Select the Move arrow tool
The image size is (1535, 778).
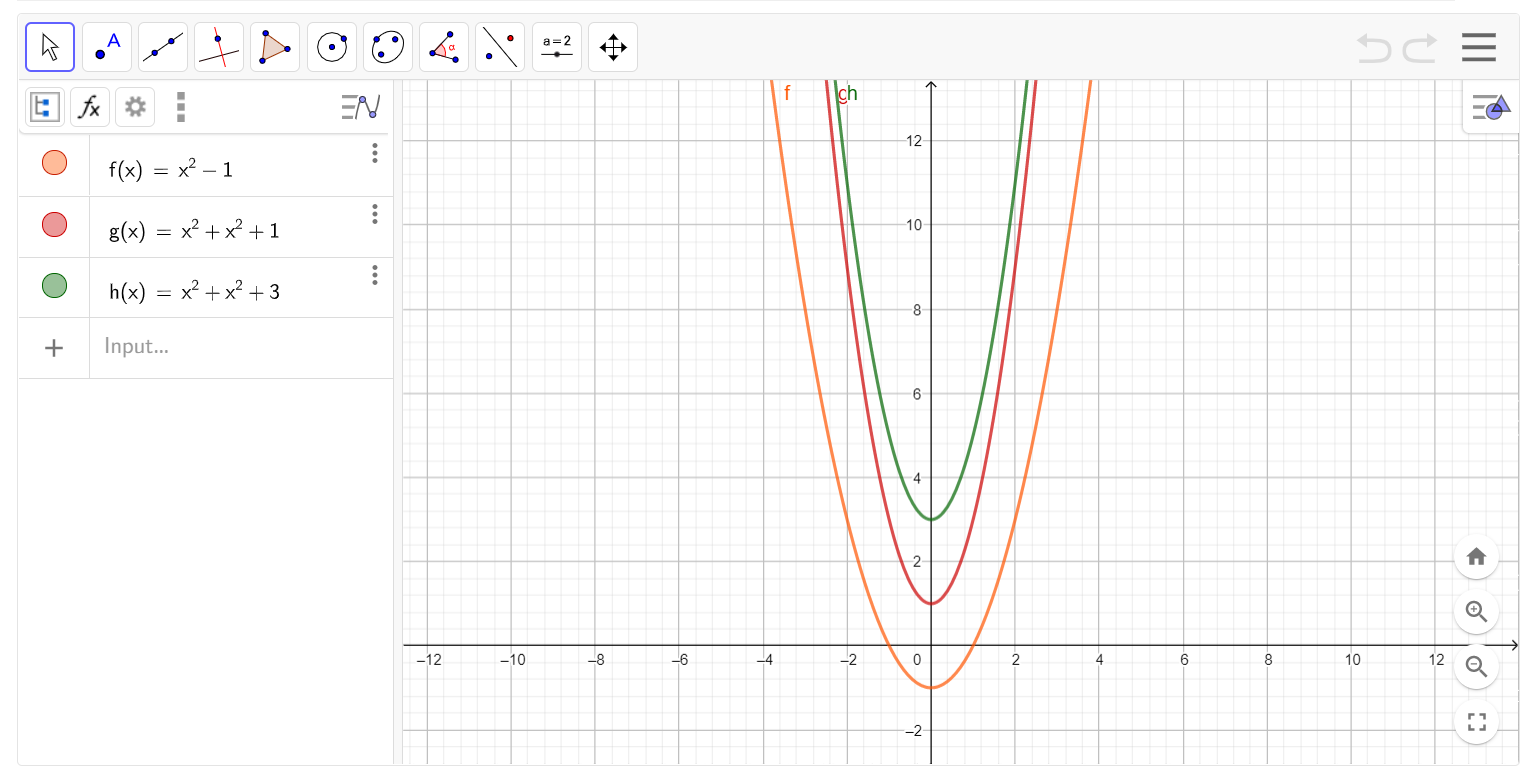tap(50, 47)
